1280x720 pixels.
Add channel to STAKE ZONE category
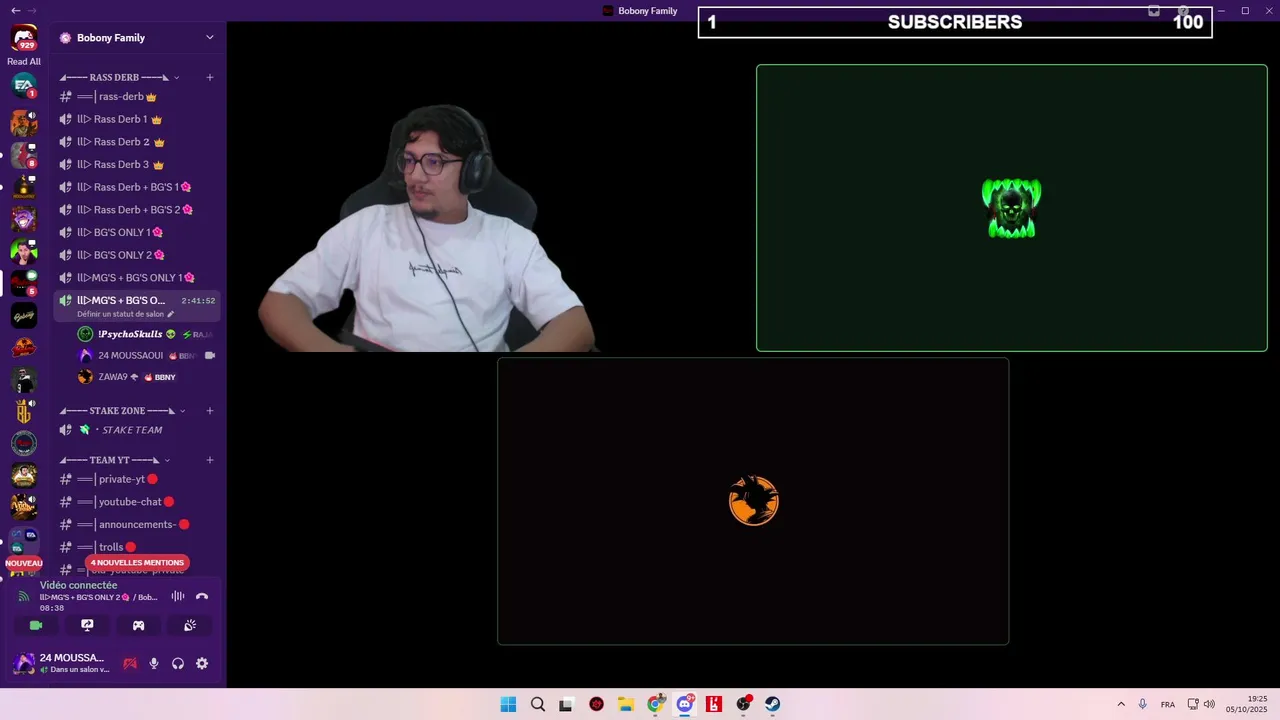coord(210,410)
